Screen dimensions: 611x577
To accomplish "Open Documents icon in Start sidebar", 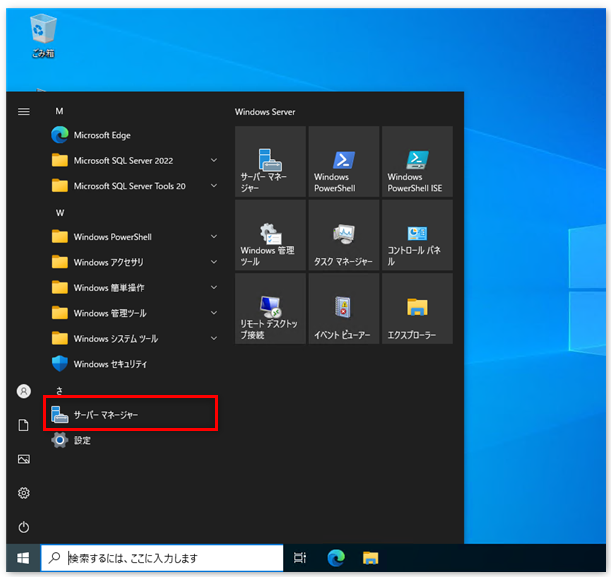I will (x=24, y=425).
